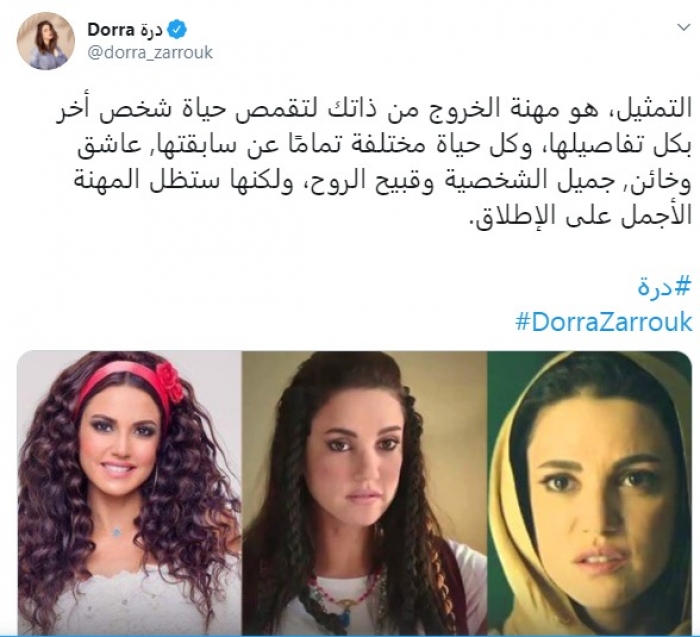700x637 pixels.
Task: Open Dorra's profile picture avatar
Action: pos(46,41)
